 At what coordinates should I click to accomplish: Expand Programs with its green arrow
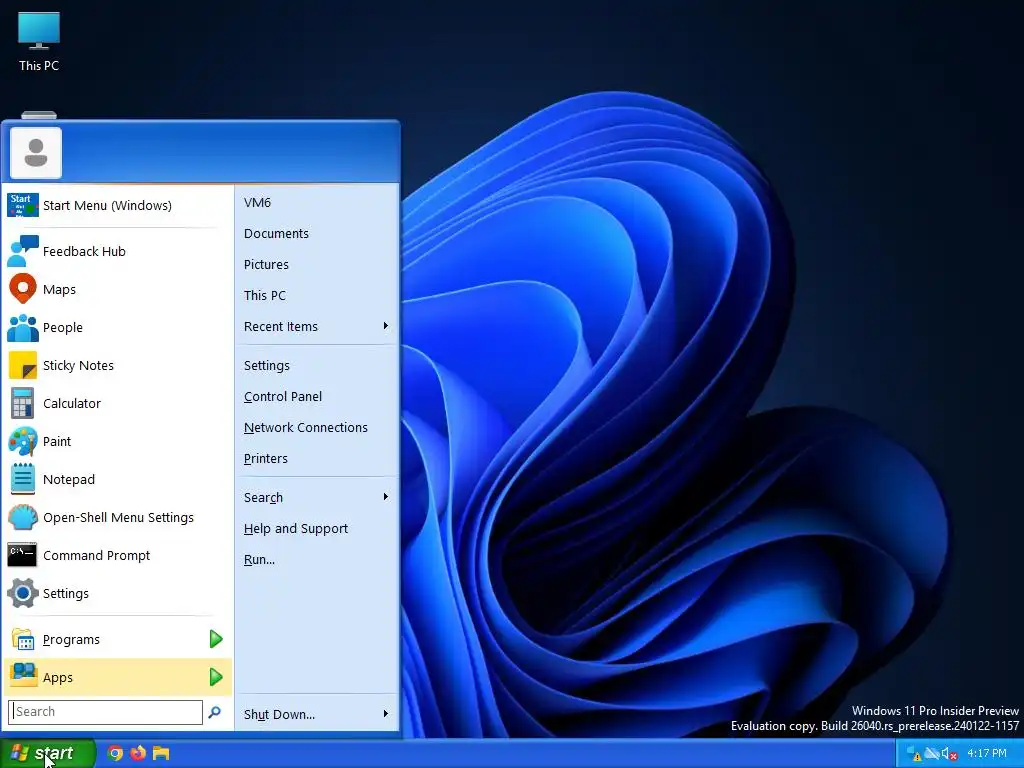pyautogui.click(x=216, y=639)
